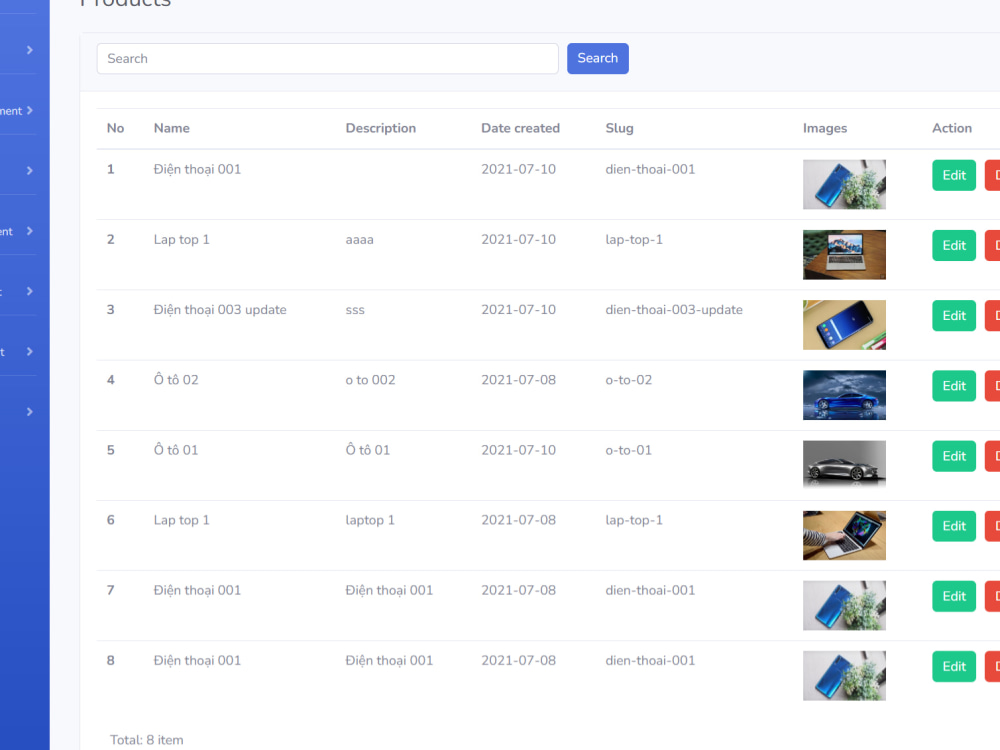Click the No column header
The height and width of the screenshot is (750, 1000).
coord(115,128)
